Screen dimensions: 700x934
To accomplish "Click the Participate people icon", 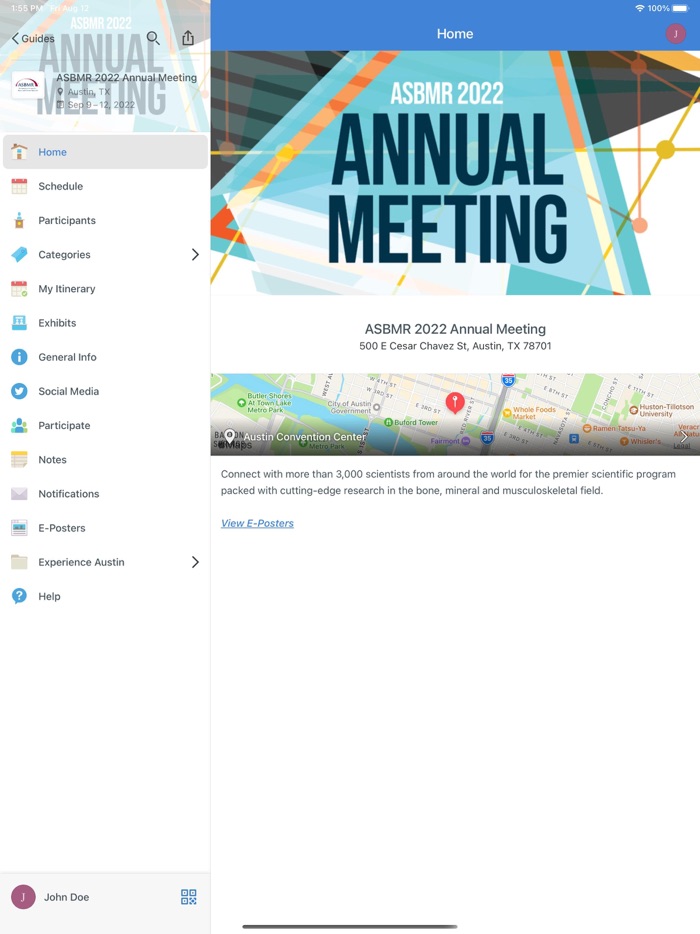I will pyautogui.click(x=19, y=425).
